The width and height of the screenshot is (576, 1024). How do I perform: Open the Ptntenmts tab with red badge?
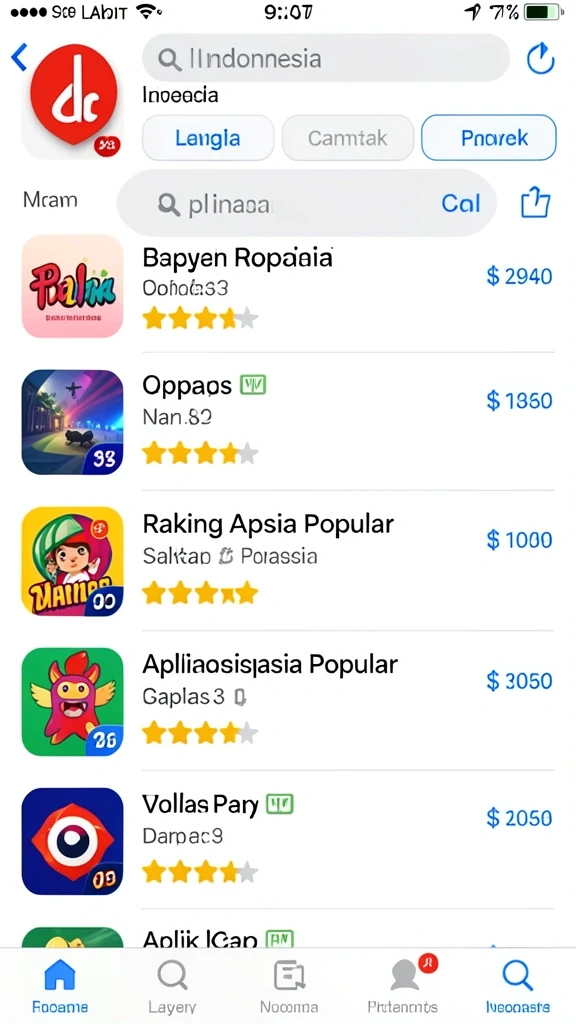tap(402, 986)
